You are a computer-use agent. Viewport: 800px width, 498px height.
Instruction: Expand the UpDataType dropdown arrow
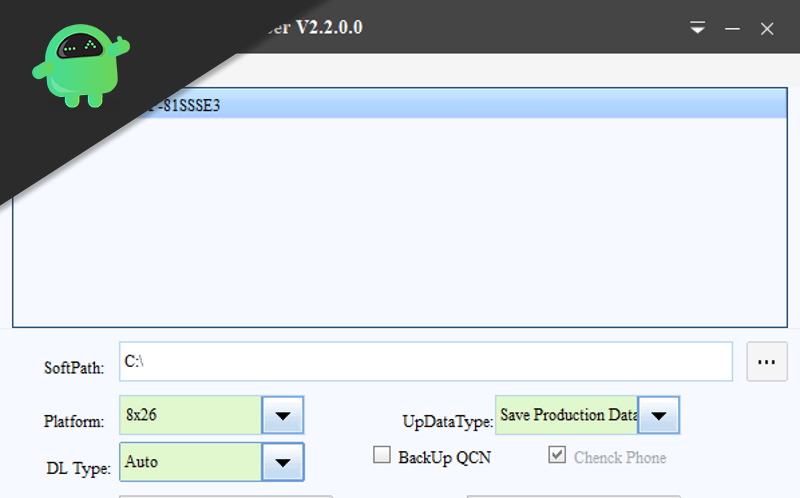tap(659, 415)
